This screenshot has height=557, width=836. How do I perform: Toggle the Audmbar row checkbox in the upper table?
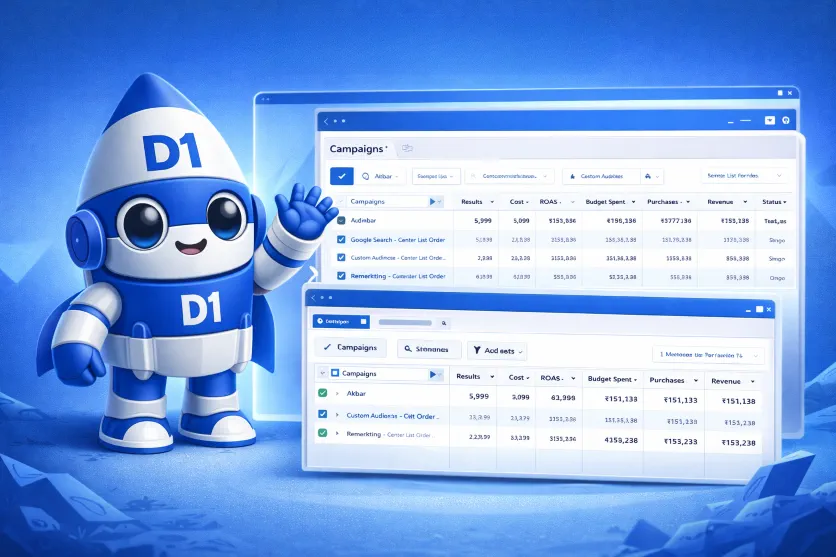pyautogui.click(x=341, y=220)
